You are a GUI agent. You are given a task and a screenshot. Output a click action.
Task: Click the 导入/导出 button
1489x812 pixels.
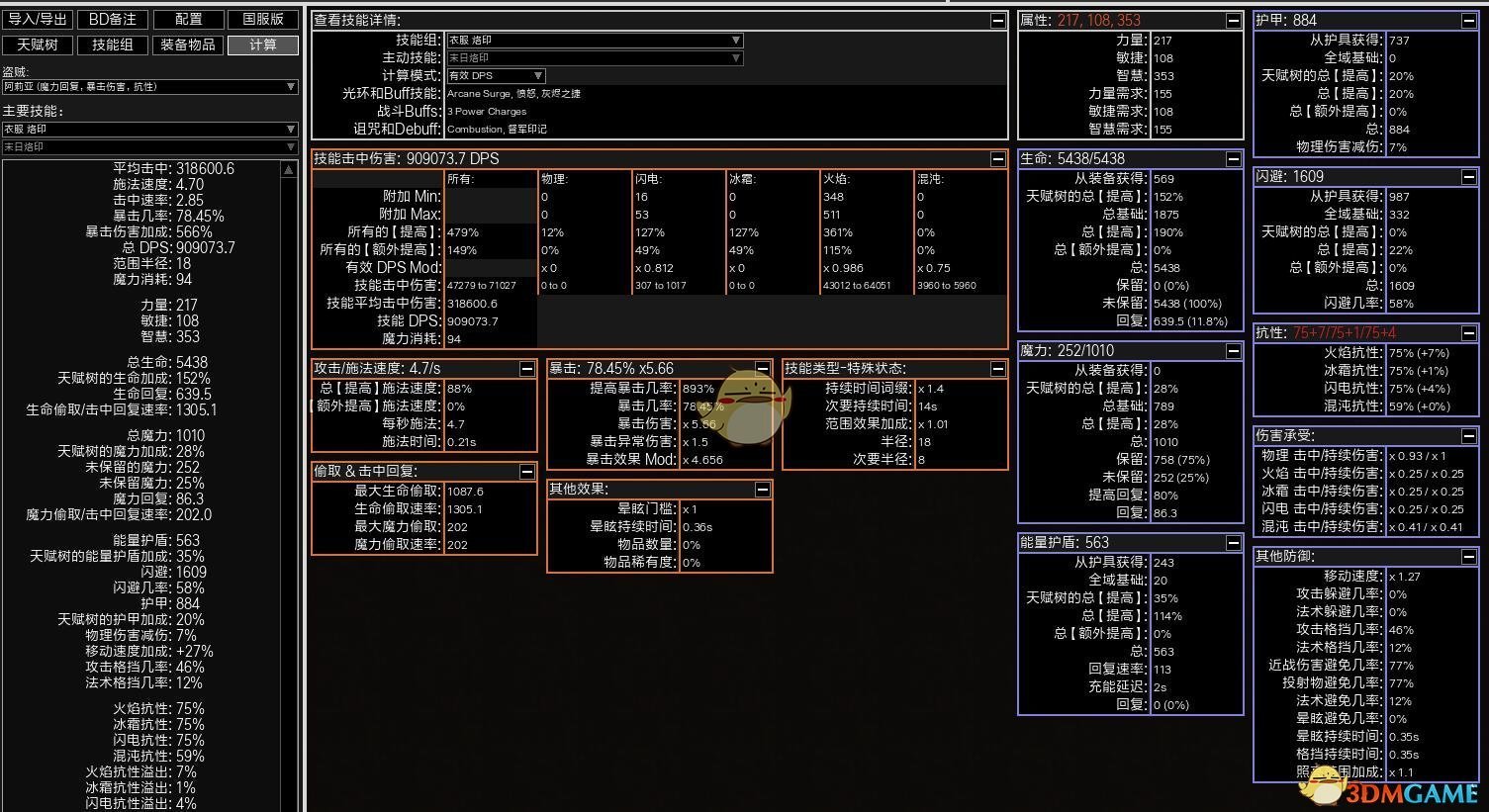click(38, 19)
